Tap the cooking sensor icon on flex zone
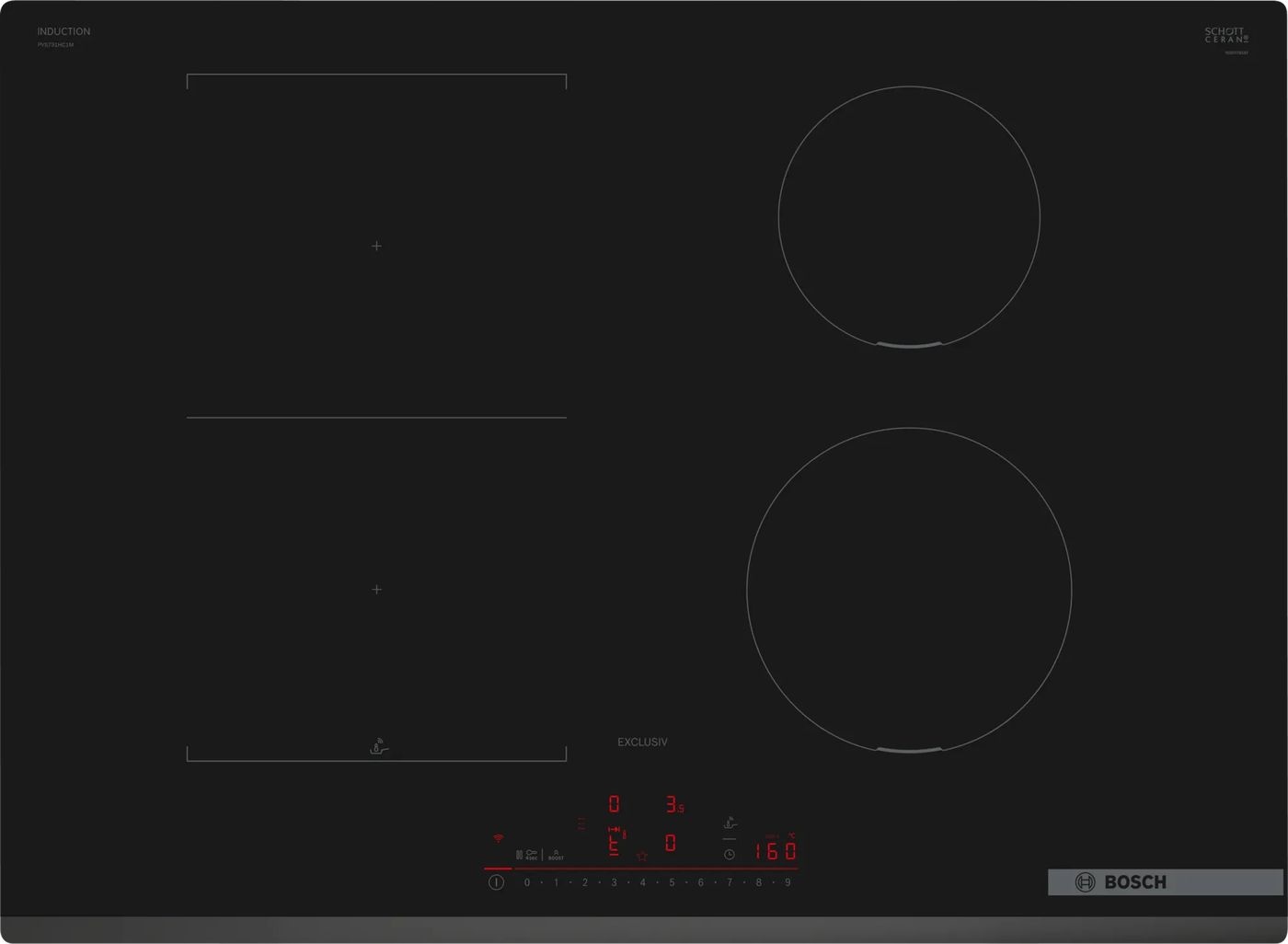The height and width of the screenshot is (944, 1288). [378, 746]
